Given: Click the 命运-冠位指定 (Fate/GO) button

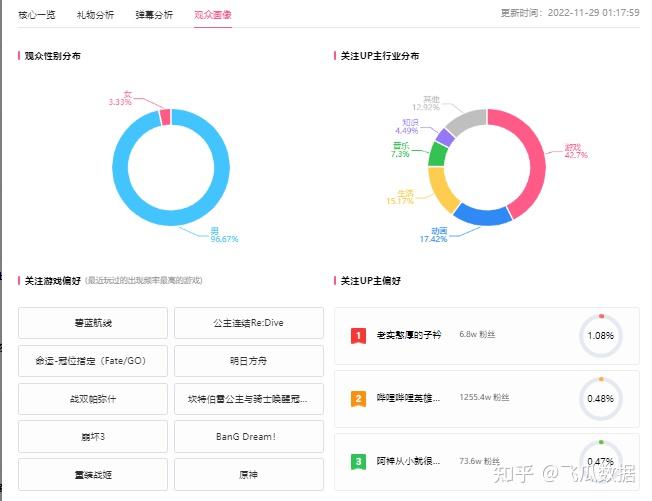Looking at the screenshot, I should point(93,361).
